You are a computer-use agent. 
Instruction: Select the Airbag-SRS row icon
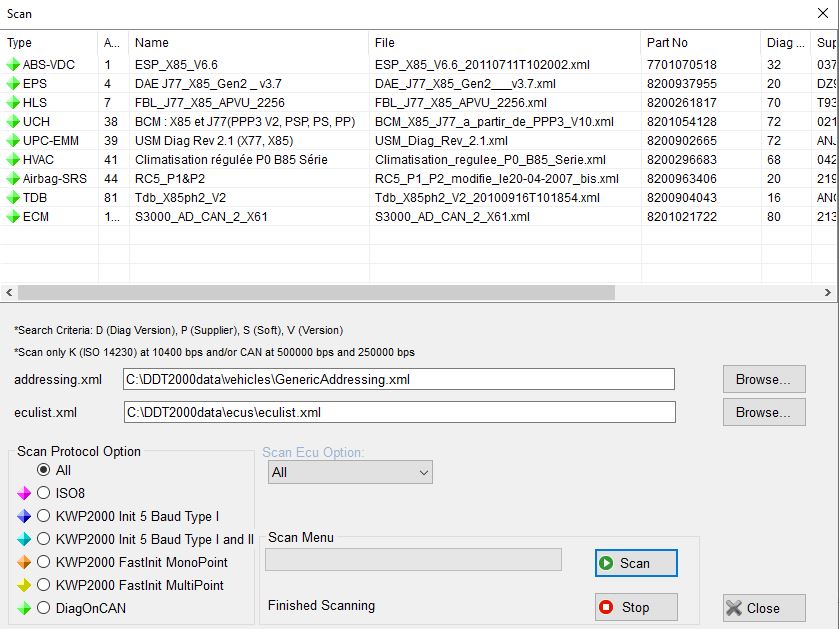click(13, 179)
